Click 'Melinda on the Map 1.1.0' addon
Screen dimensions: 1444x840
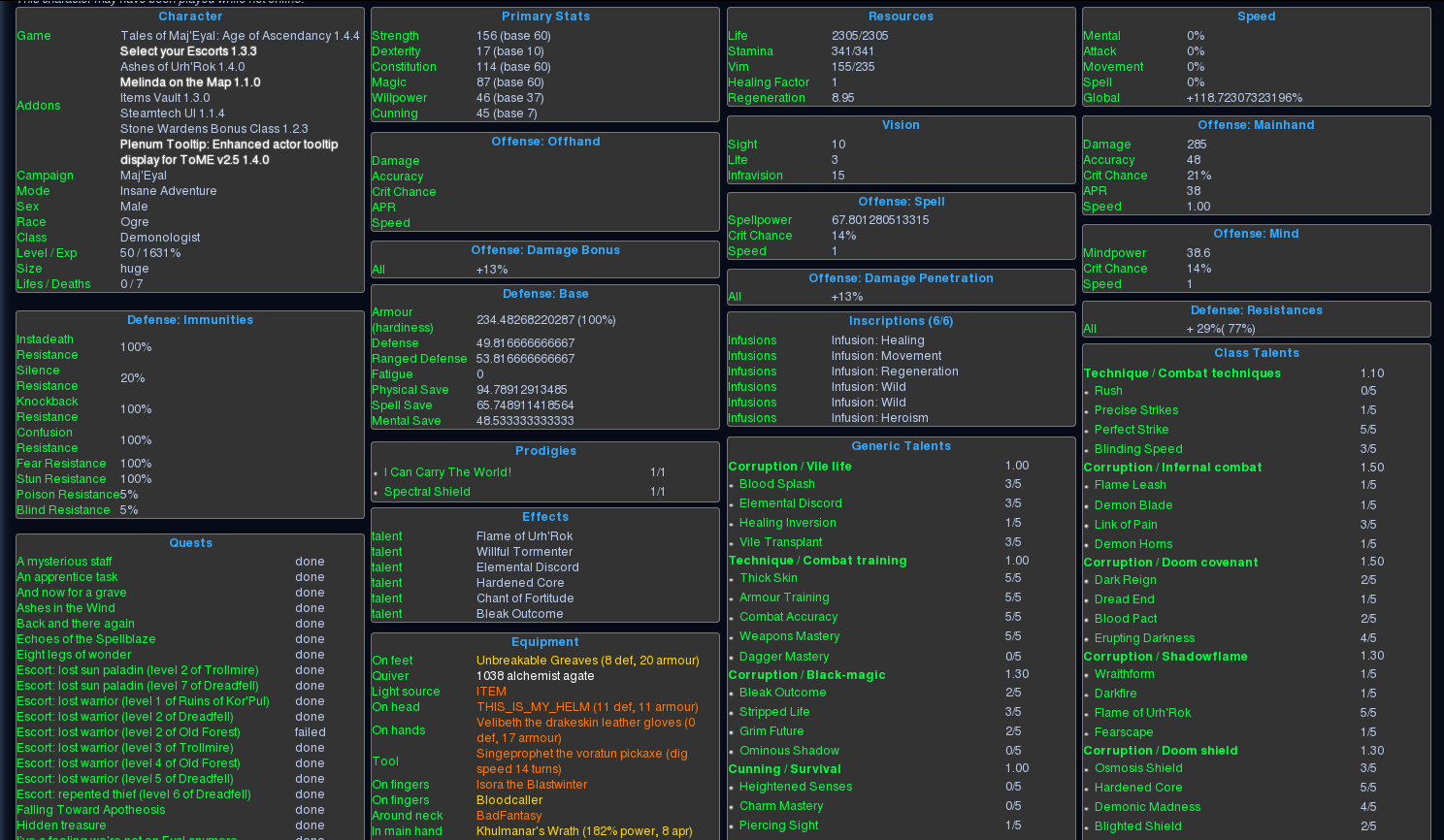click(x=190, y=82)
